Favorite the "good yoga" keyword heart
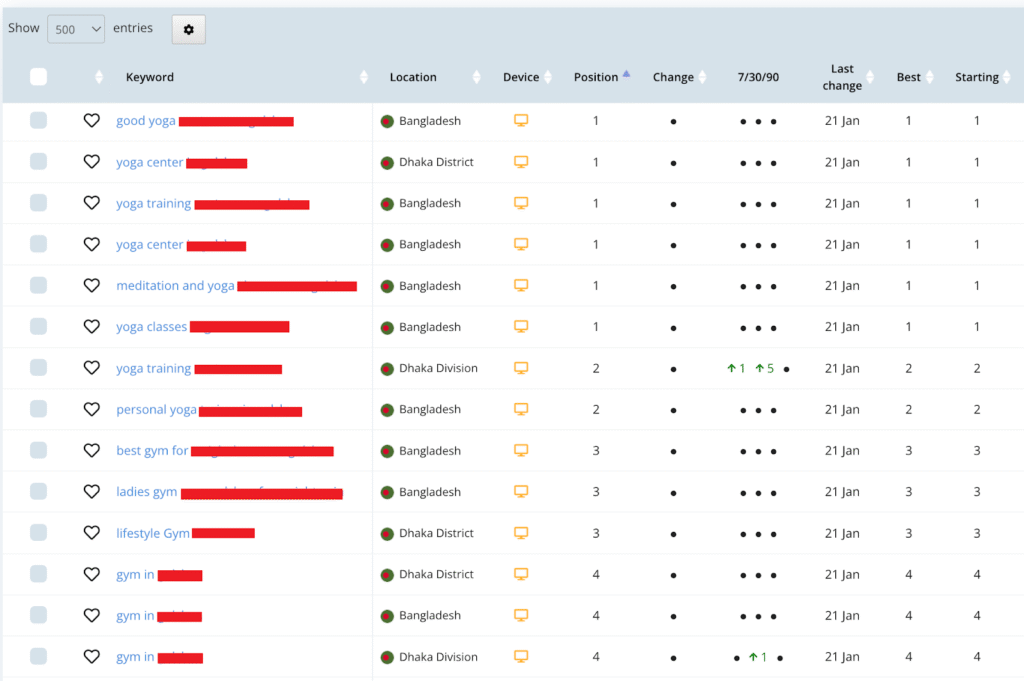 pyautogui.click(x=91, y=121)
